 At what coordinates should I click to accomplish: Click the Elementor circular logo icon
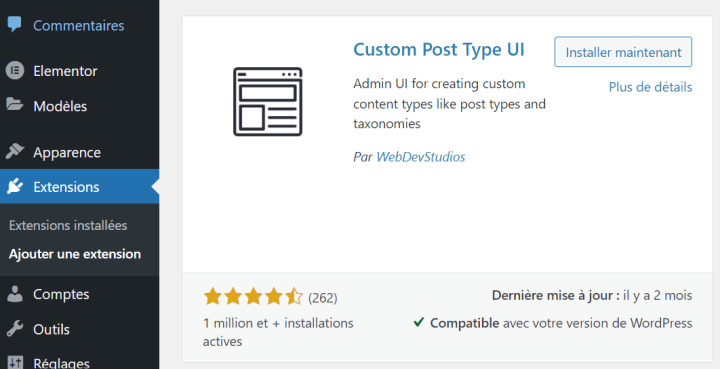point(15,71)
